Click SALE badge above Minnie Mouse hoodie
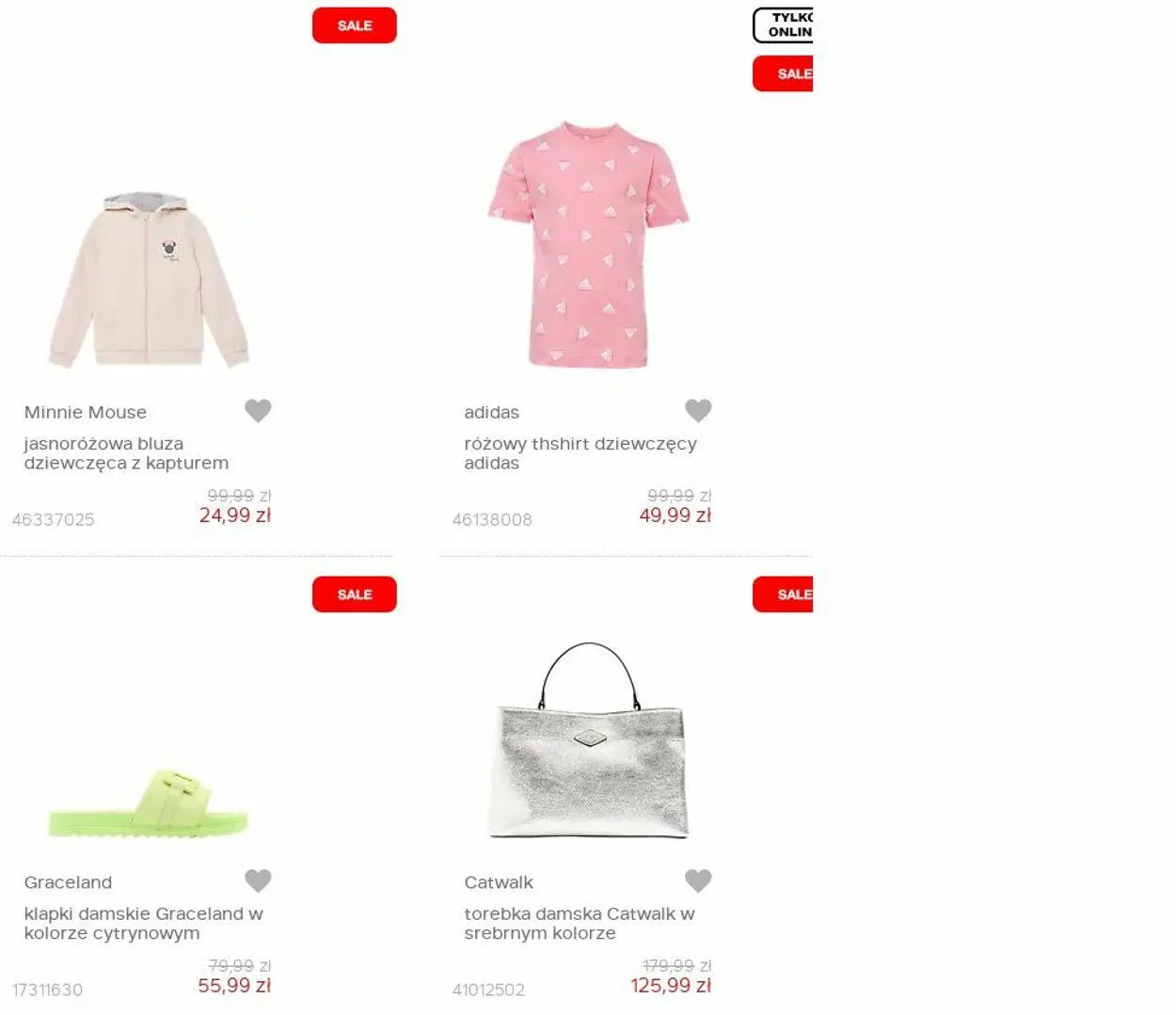The height and width of the screenshot is (1015, 1176). click(x=355, y=25)
